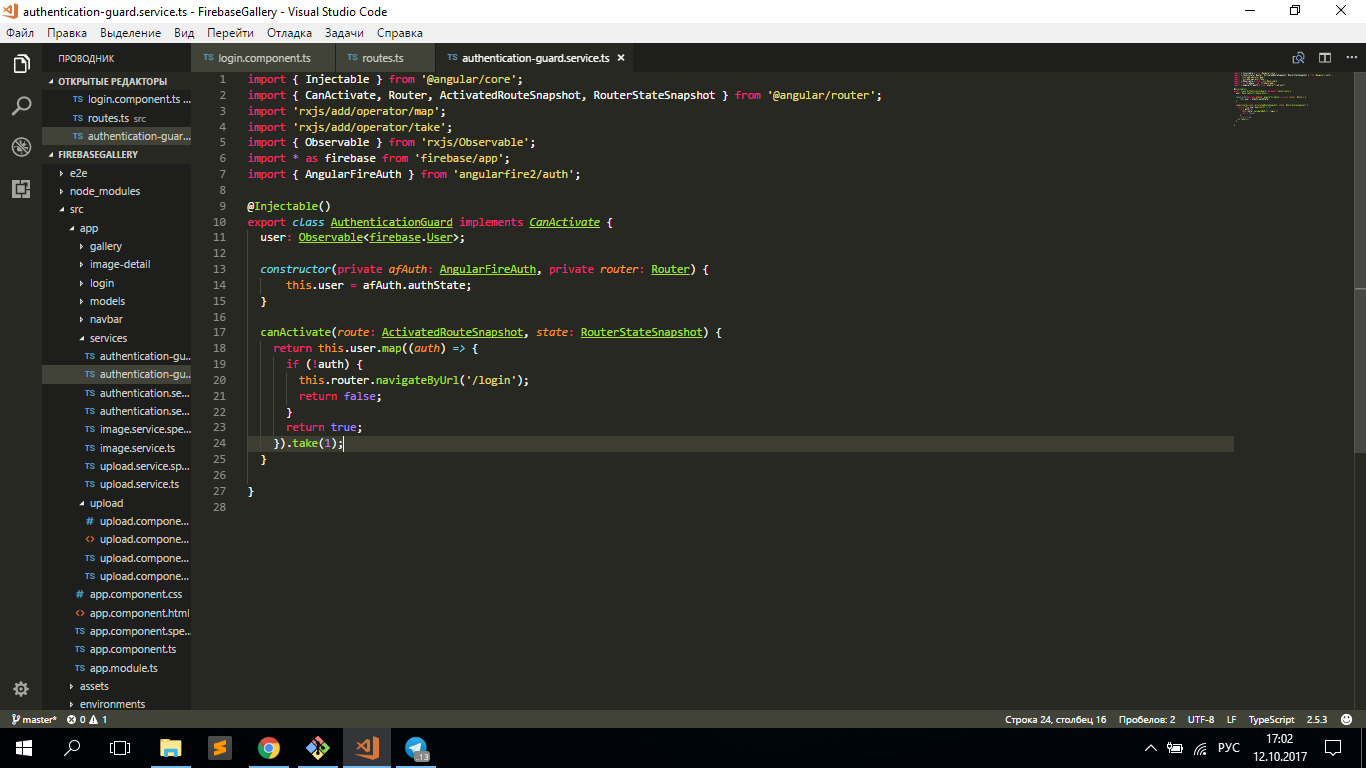
Task: Click the code minimap preview
Action: [1284, 98]
